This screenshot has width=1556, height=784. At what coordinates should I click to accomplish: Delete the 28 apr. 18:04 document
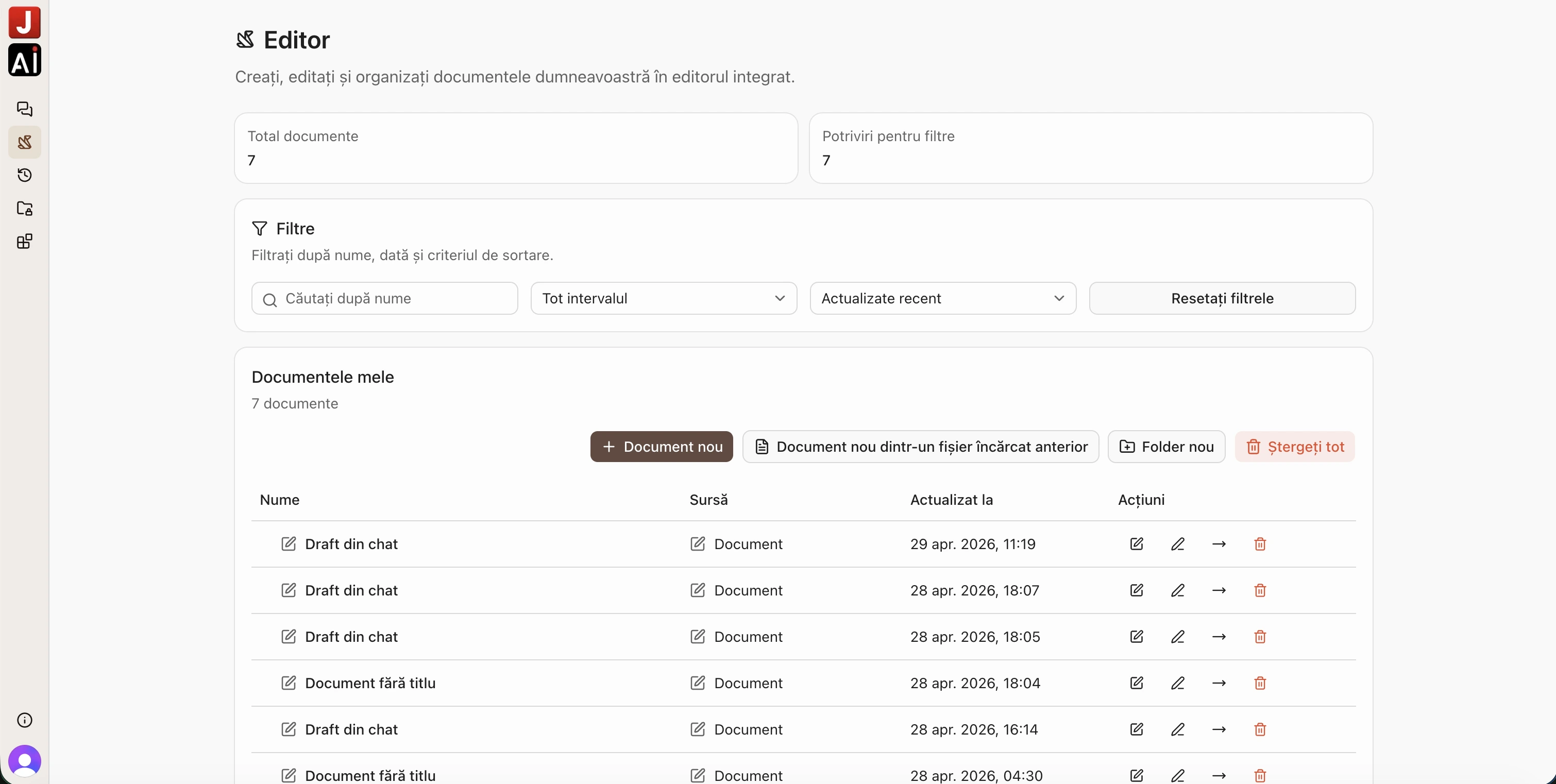point(1259,683)
